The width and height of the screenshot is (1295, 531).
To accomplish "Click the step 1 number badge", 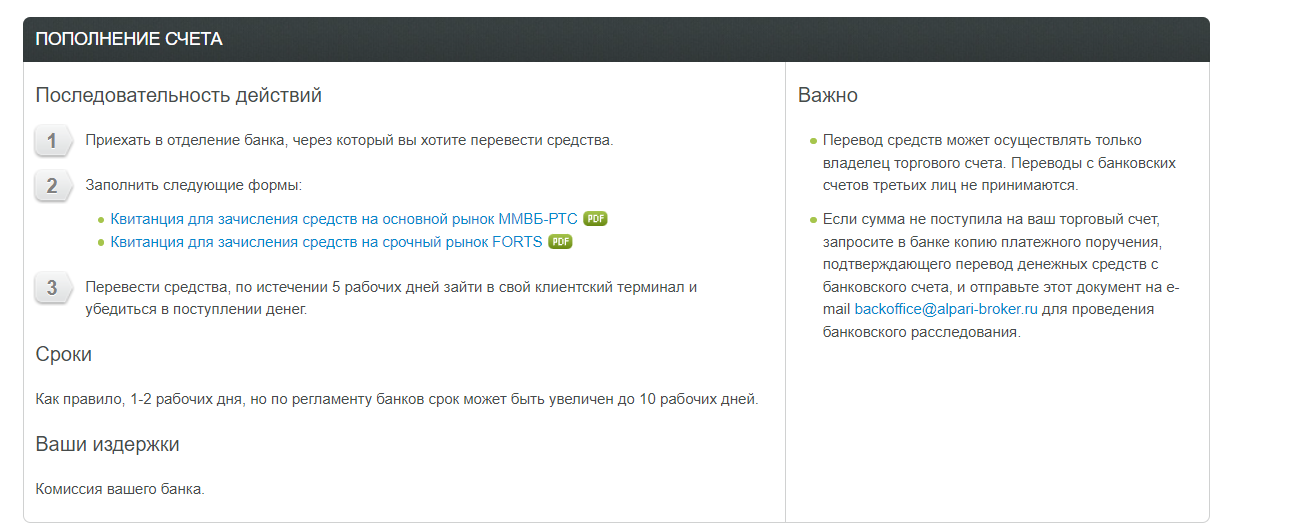I will pyautogui.click(x=52, y=141).
